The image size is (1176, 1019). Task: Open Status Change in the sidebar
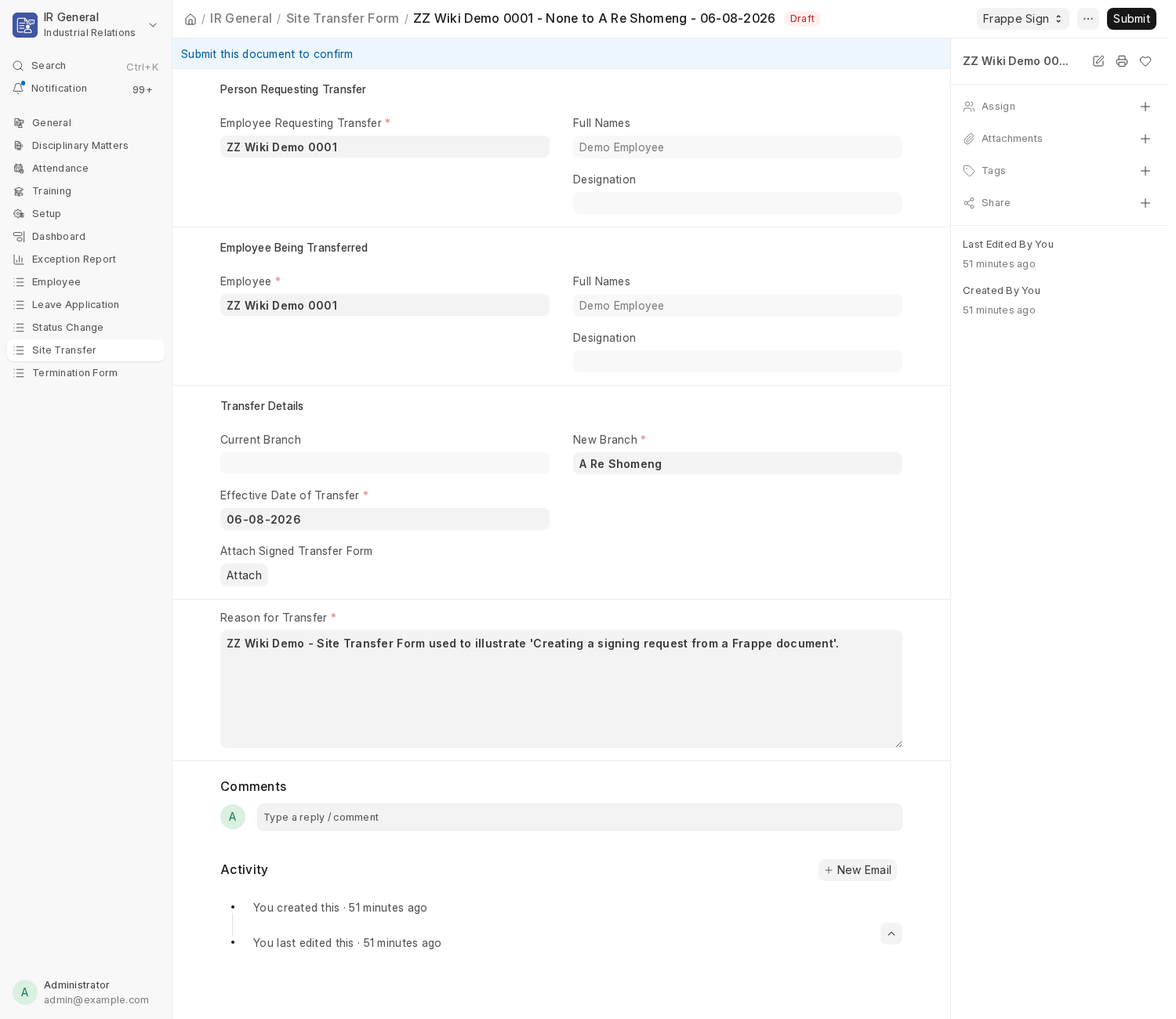click(x=85, y=328)
